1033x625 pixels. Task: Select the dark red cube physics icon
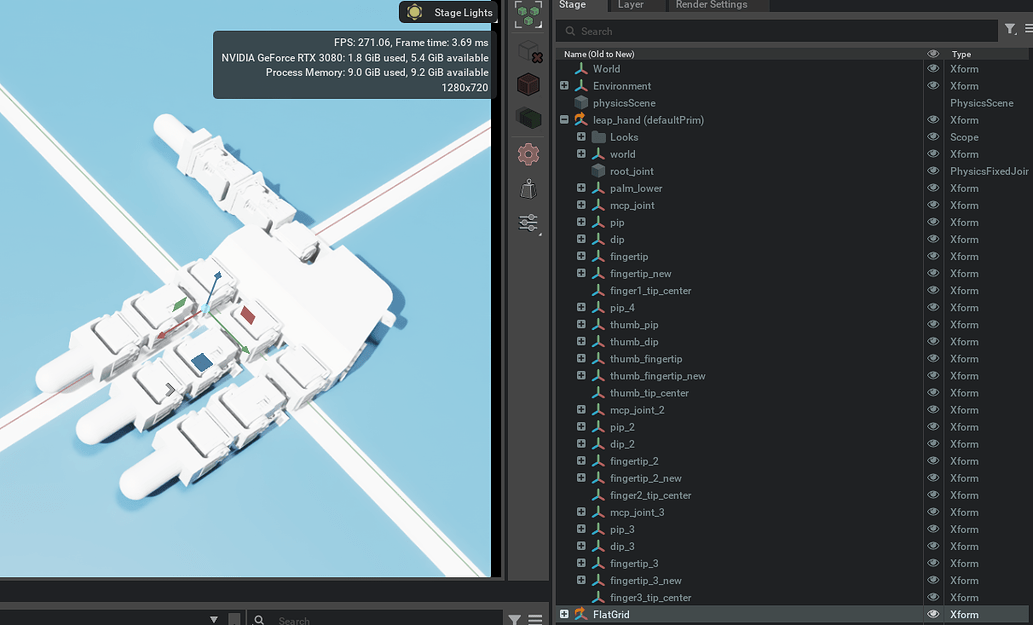click(528, 84)
